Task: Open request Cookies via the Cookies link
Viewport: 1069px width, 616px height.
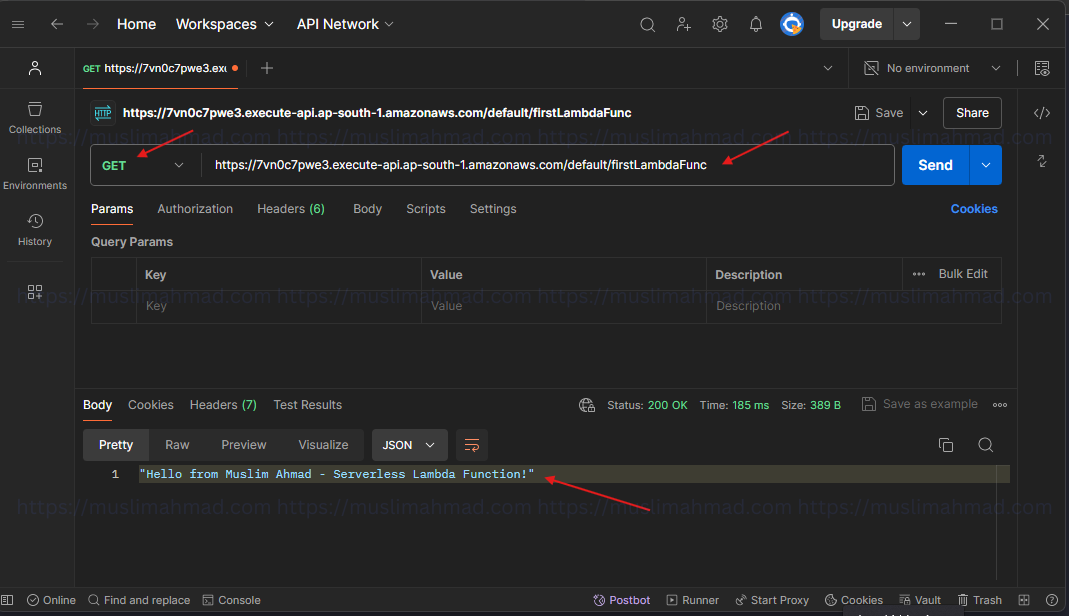Action: click(x=974, y=208)
